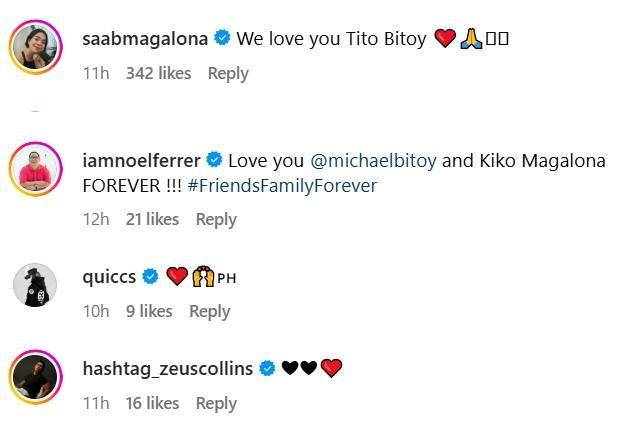Click saabmagalona's verified badge icon

point(223,39)
